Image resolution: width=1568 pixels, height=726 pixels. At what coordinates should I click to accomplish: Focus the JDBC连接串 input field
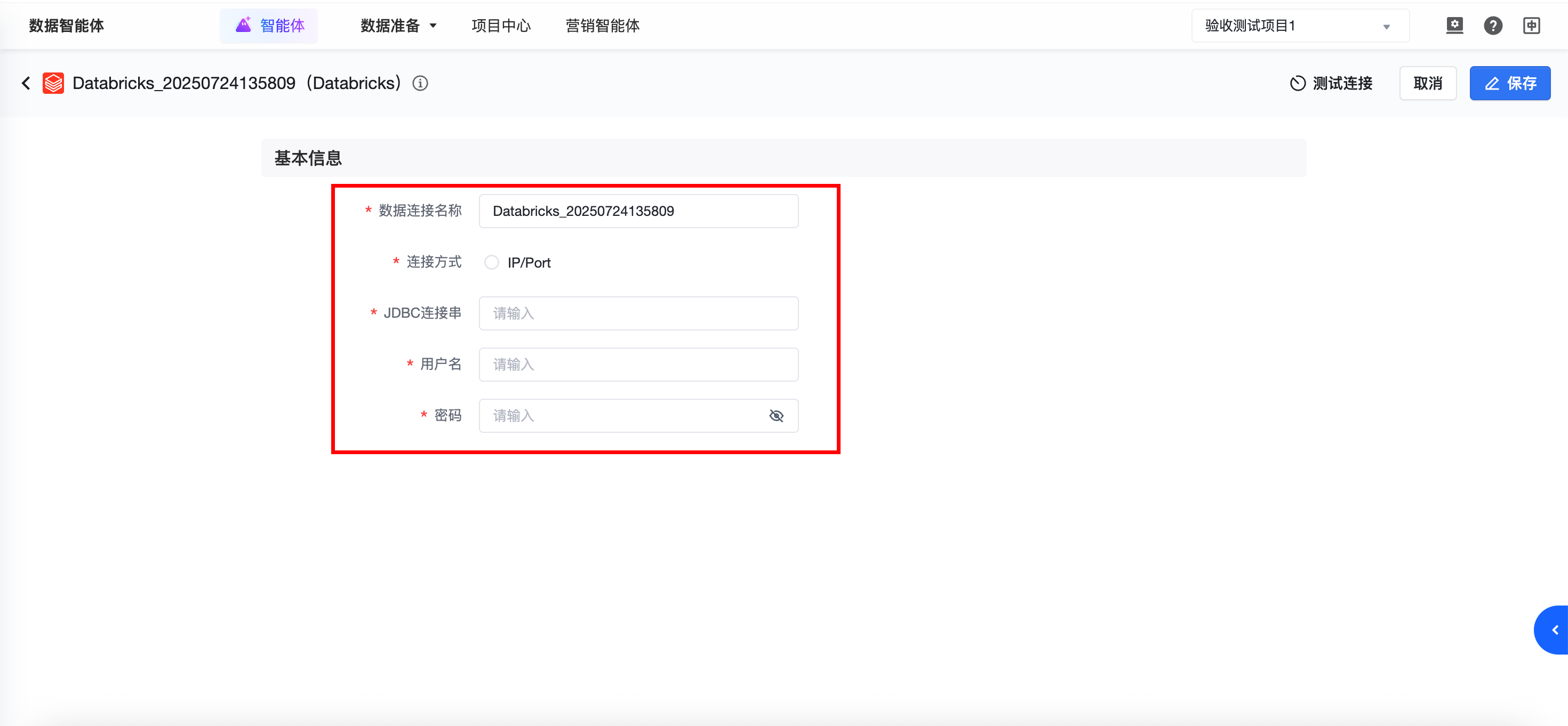[638, 313]
